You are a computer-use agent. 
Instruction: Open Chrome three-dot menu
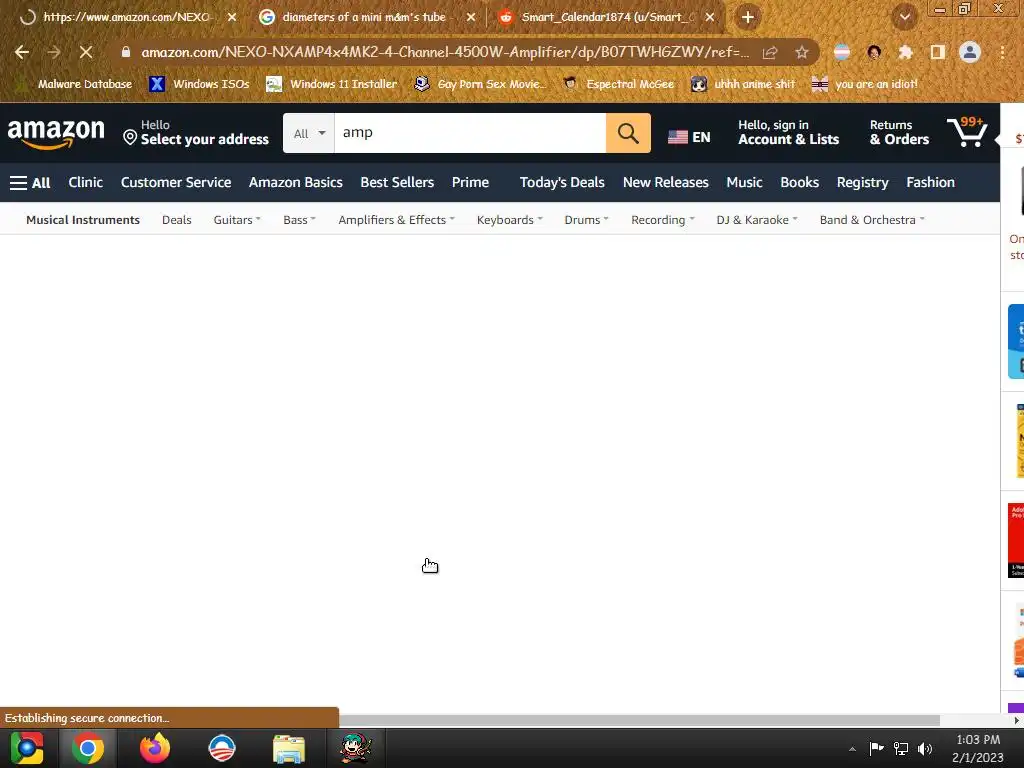1002,52
